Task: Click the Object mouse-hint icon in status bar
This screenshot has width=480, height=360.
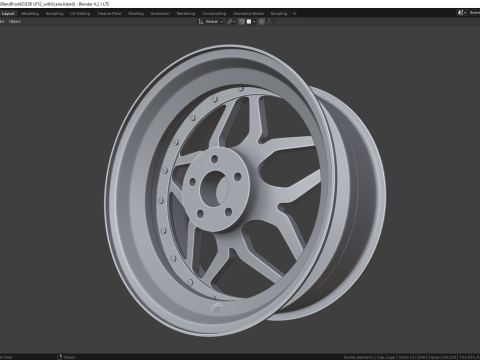Action: click(60, 357)
